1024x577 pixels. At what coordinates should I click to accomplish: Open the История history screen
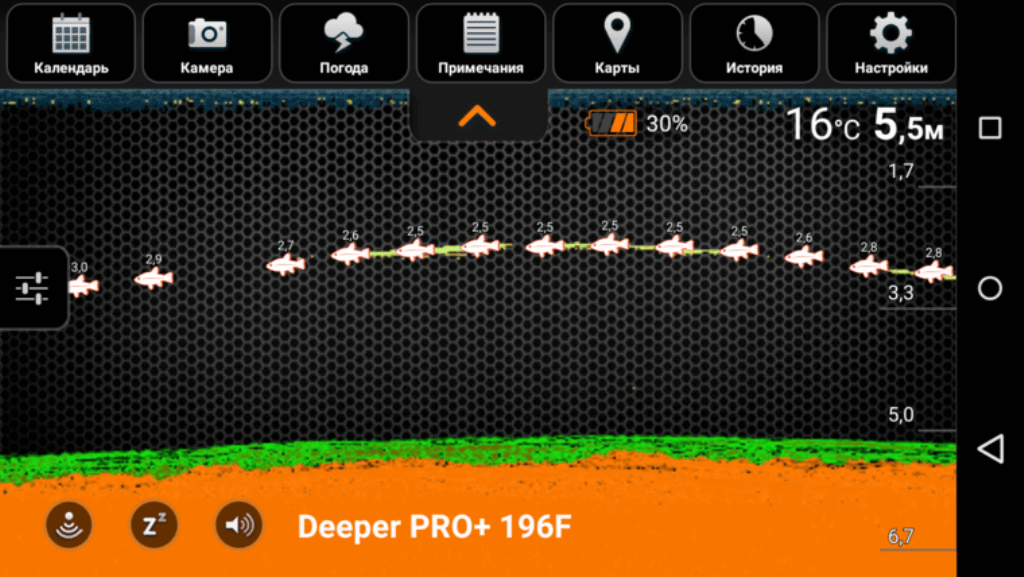coord(754,43)
